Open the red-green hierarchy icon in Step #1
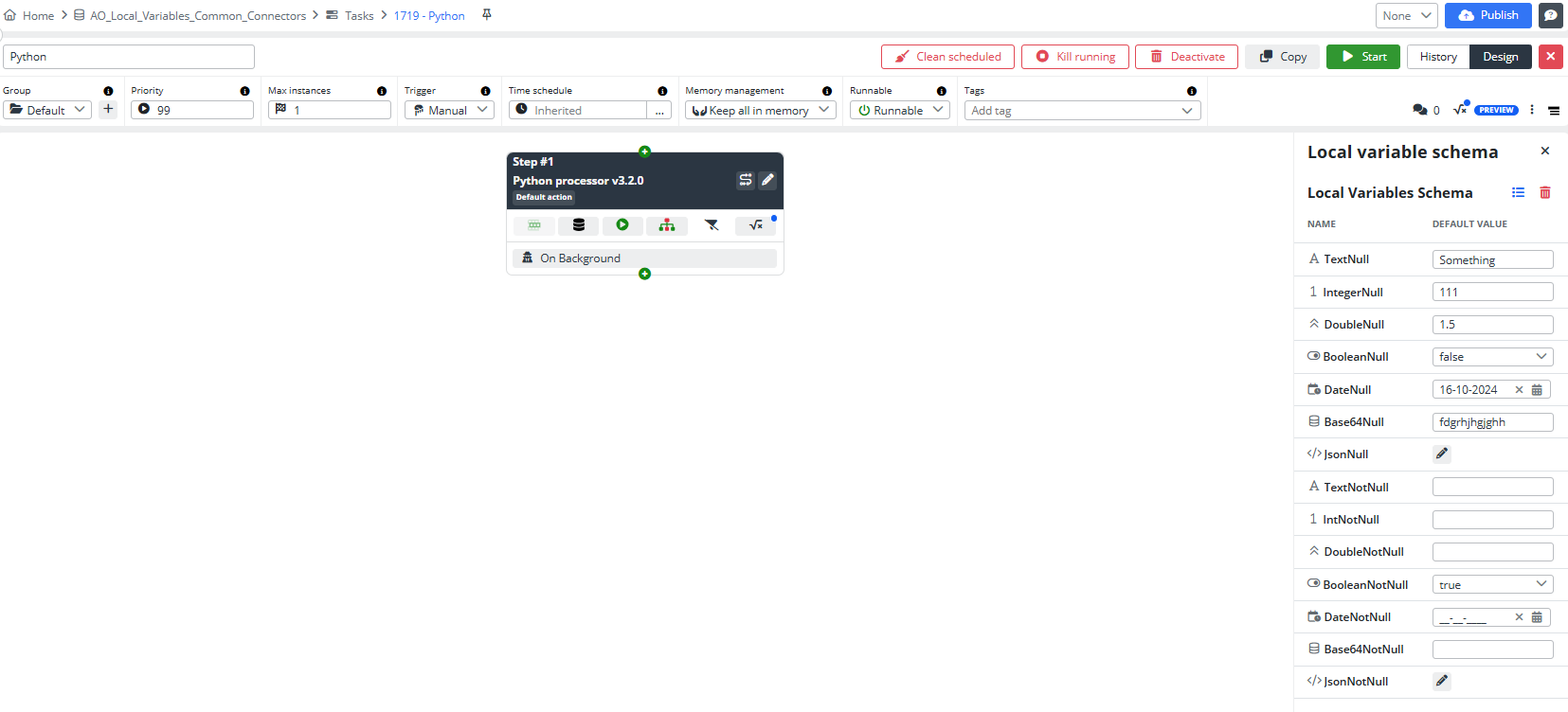Screen dimensions: 1568x712 [x=667, y=225]
